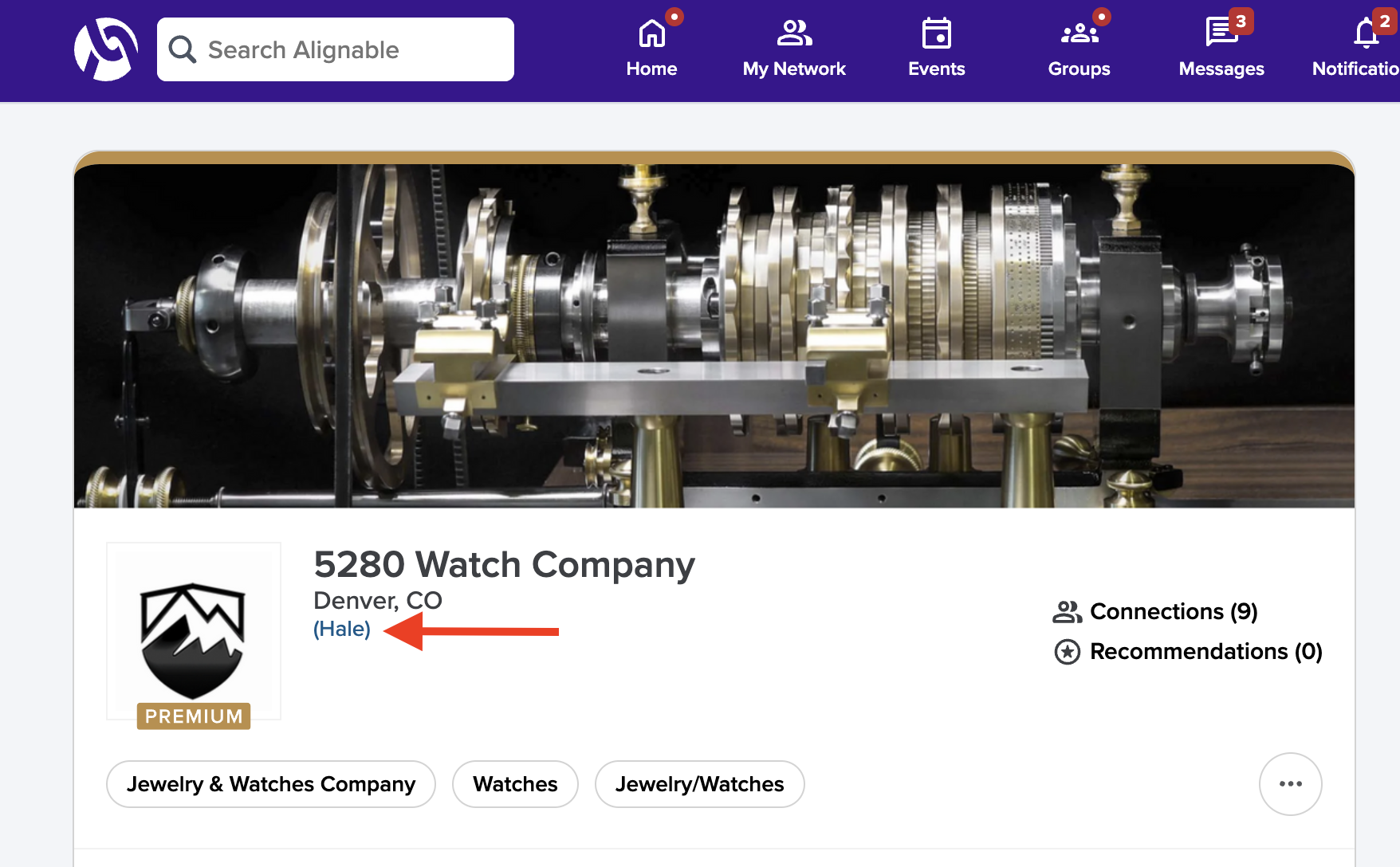Select the Groups nav label
Viewport: 1400px width, 867px height.
point(1079,69)
